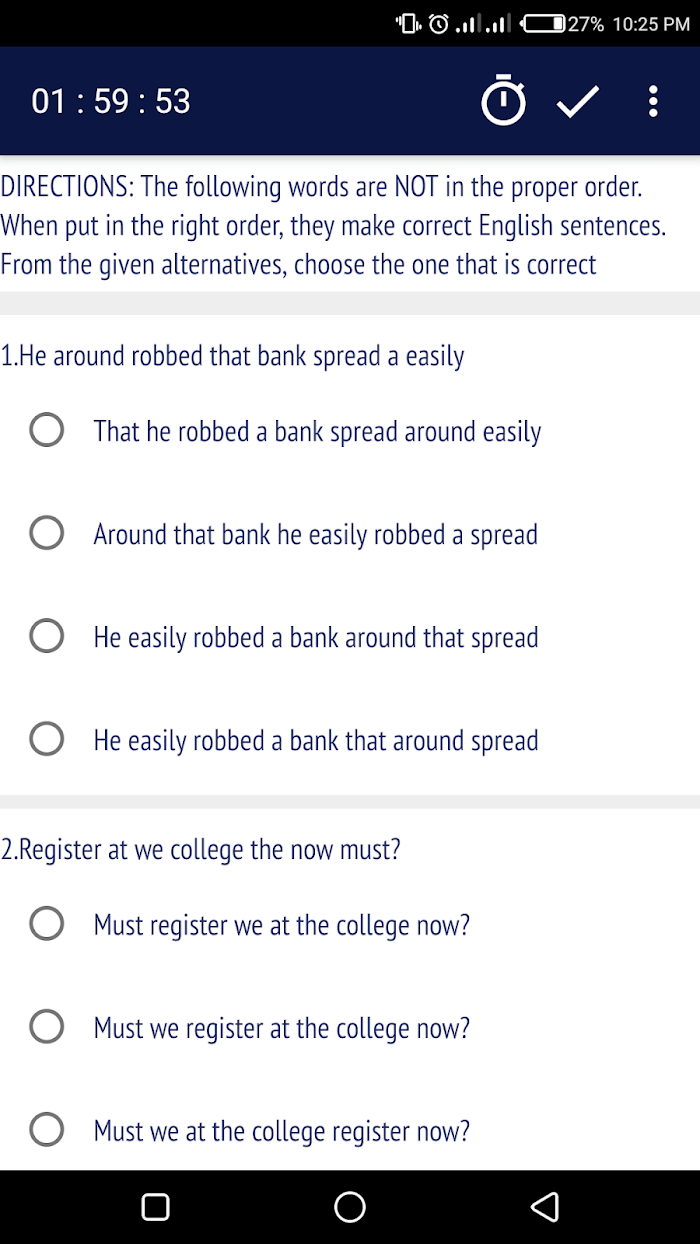Tap the 01:59:53 countdown timer
700x1244 pixels.
point(111,101)
